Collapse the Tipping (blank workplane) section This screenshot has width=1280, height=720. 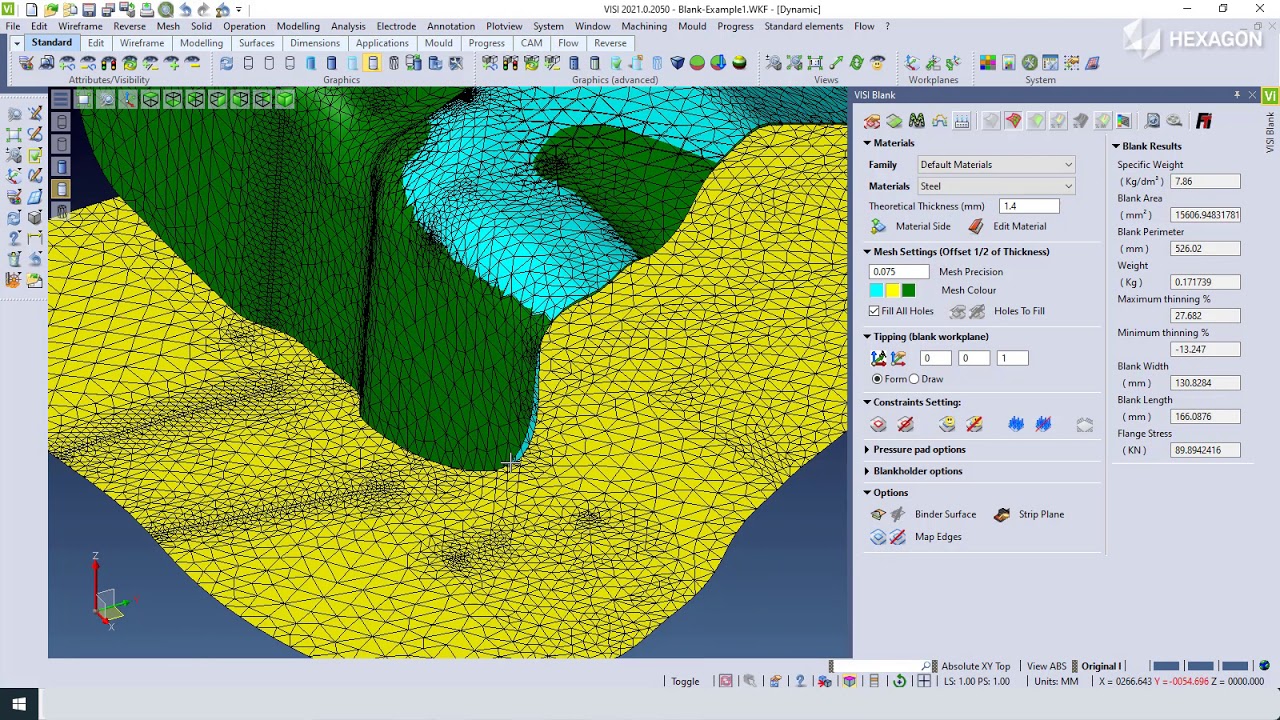(867, 337)
